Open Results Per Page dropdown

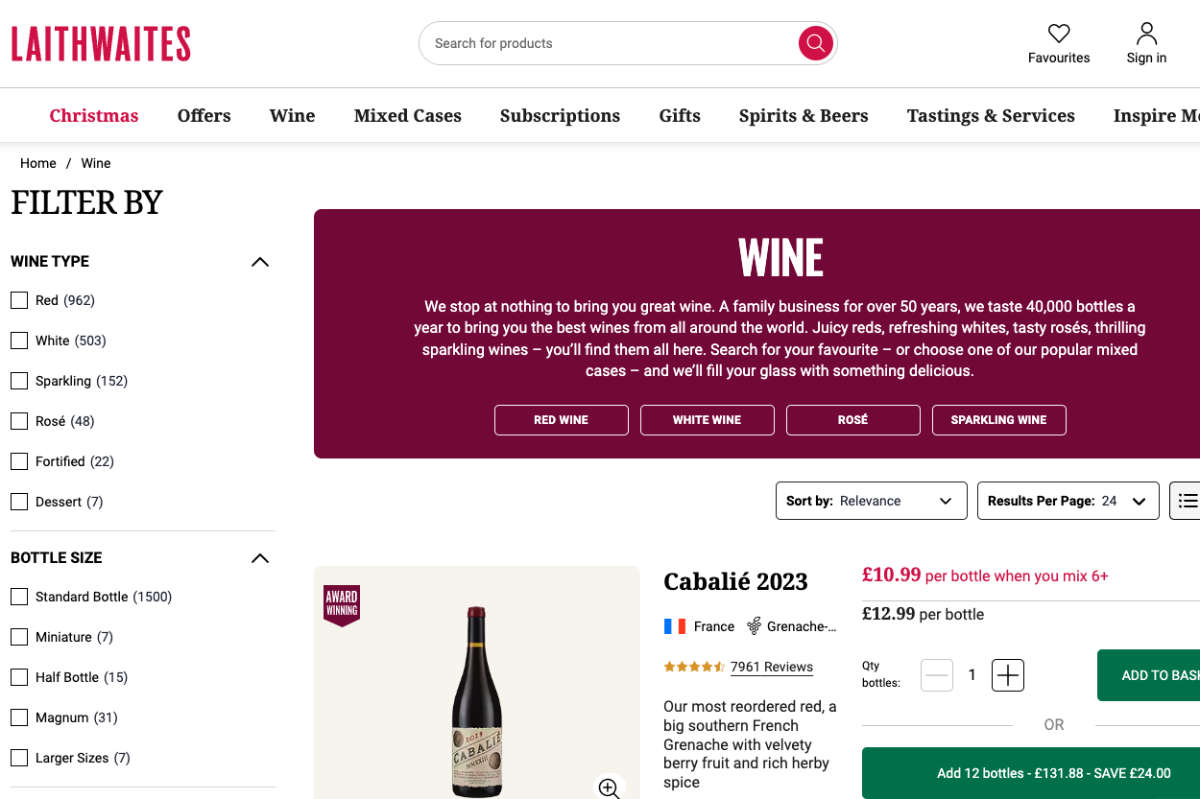tap(1067, 501)
